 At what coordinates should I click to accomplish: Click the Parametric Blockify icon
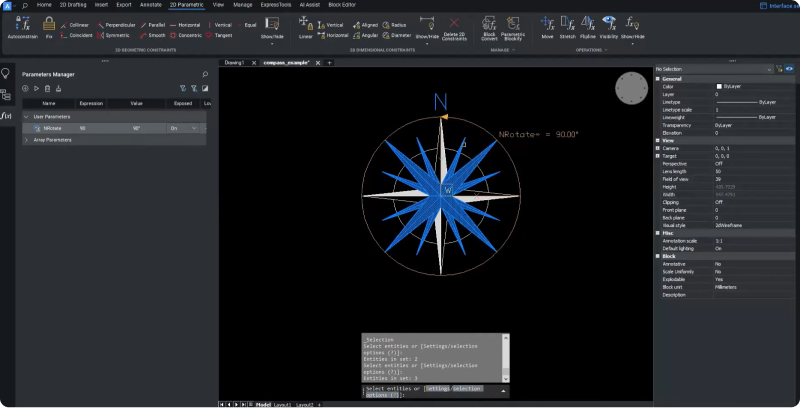tap(513, 24)
